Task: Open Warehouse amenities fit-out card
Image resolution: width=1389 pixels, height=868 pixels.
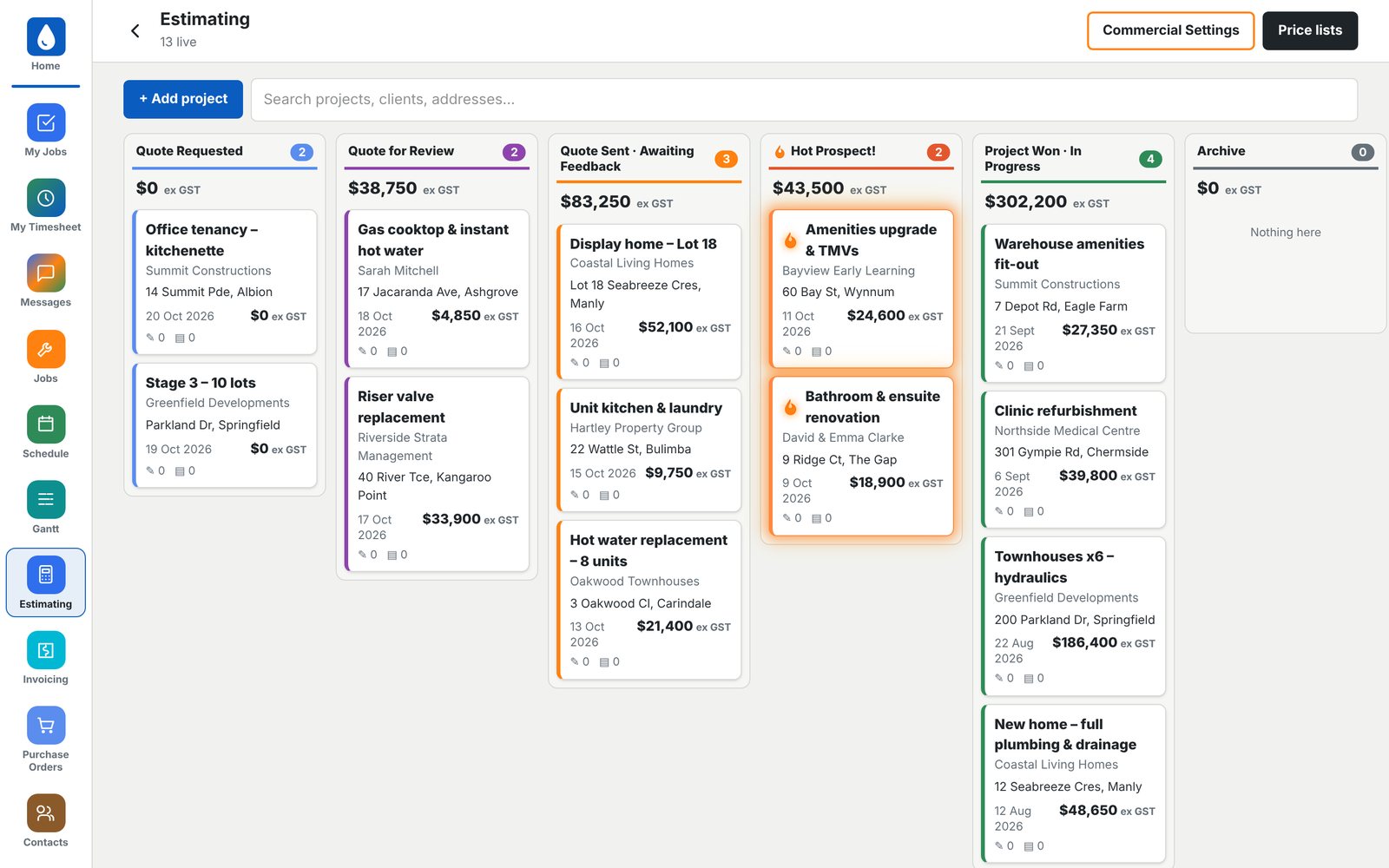Action: point(1073,304)
